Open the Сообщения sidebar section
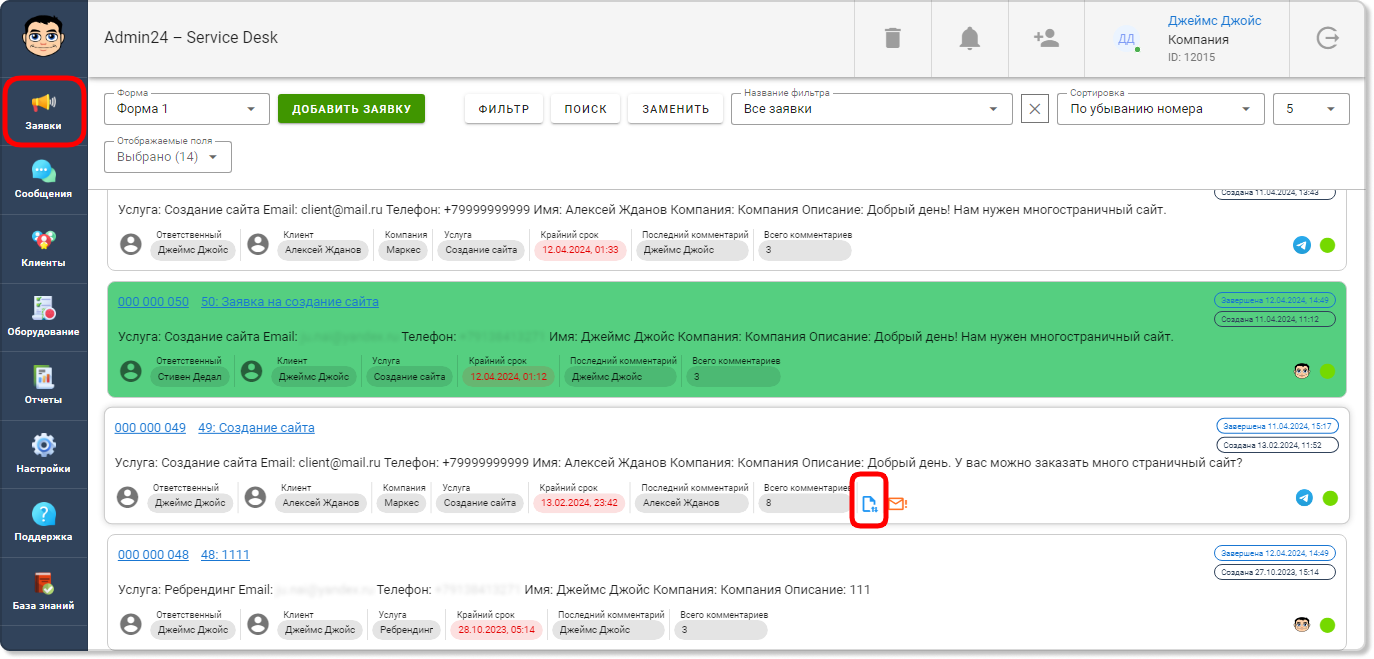The image size is (1374, 659). [43, 180]
